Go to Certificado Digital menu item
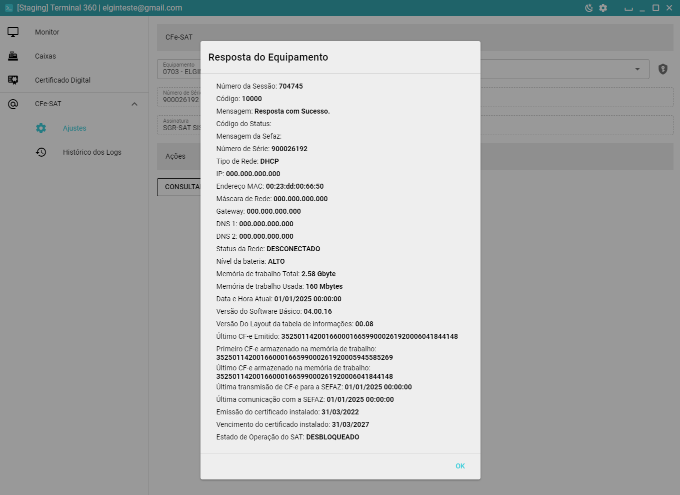680x495 pixels. tap(62, 80)
